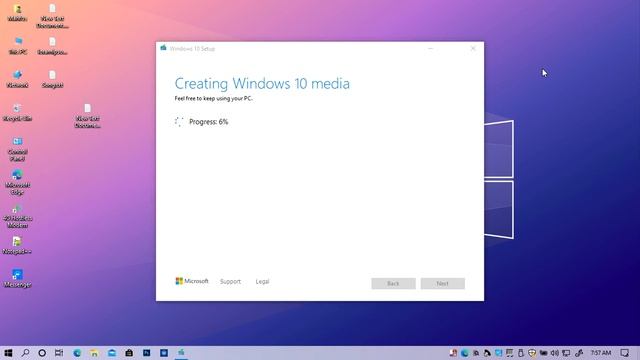The width and height of the screenshot is (640, 360).
Task: Click the Microsoft logo in Setup footer
Action: point(192,281)
